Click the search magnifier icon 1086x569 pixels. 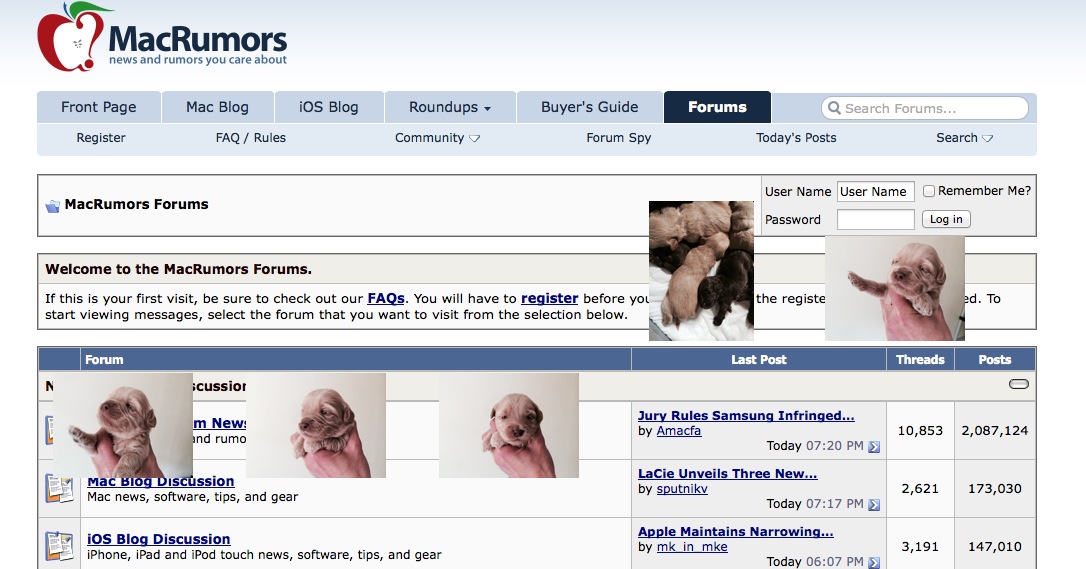(835, 108)
